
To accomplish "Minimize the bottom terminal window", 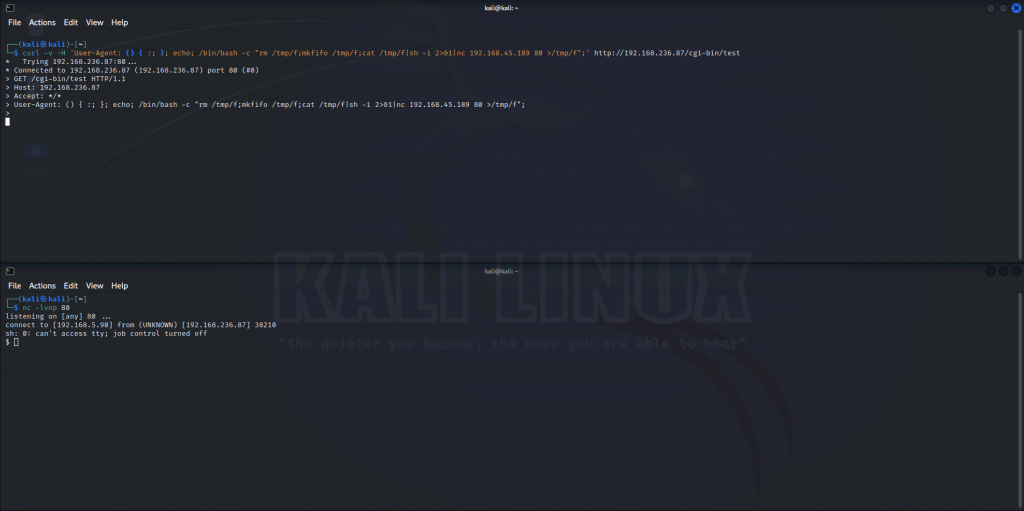I will (x=991, y=271).
